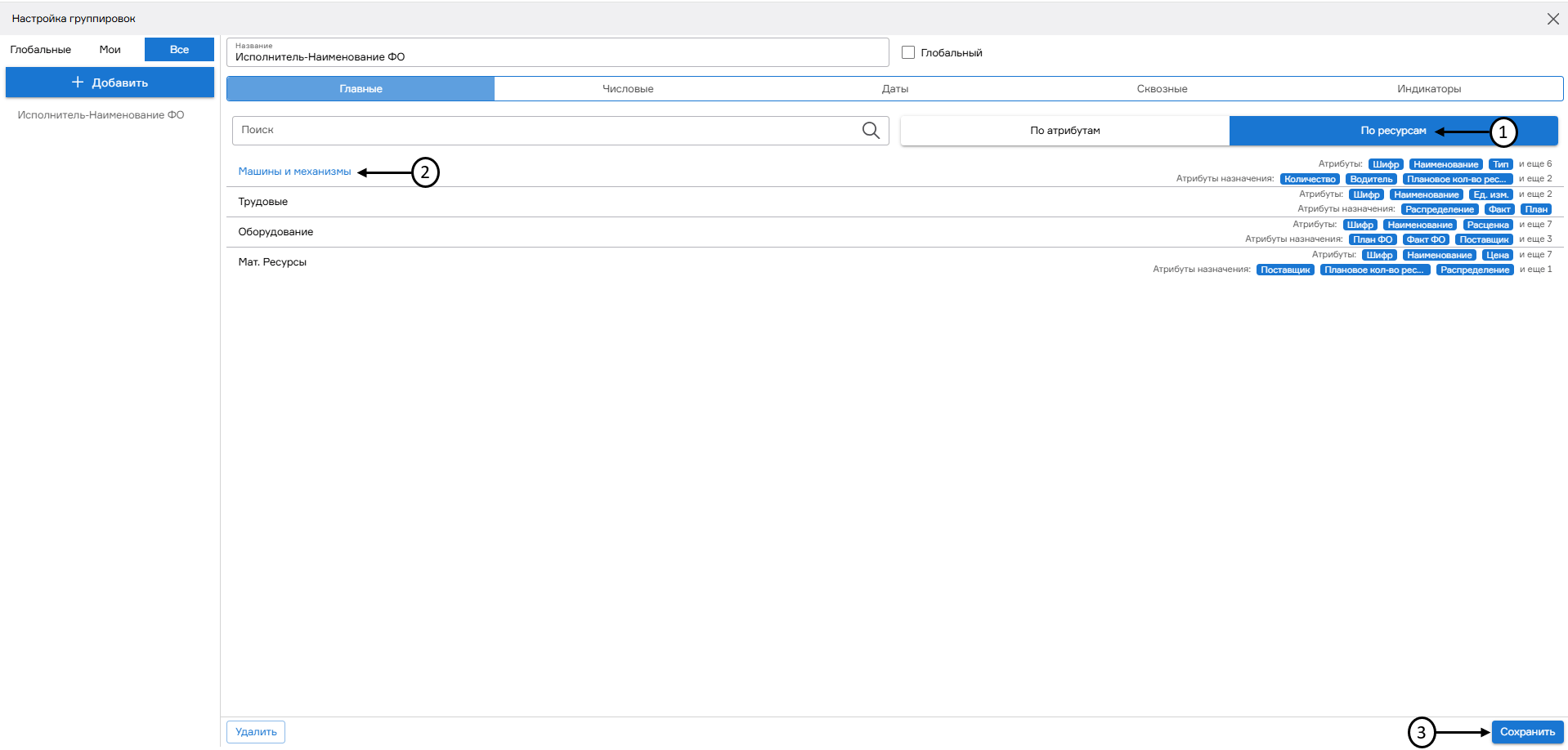Choose the Трудовые resource row
Screen dimensions: 1568x750
tap(263, 202)
